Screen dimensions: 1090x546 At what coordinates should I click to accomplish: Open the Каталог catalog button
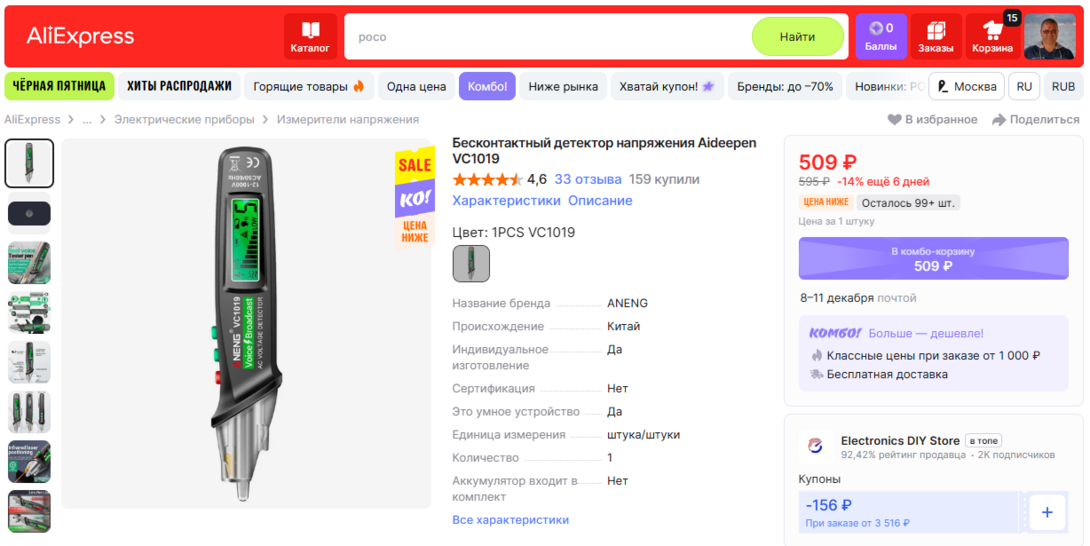310,36
